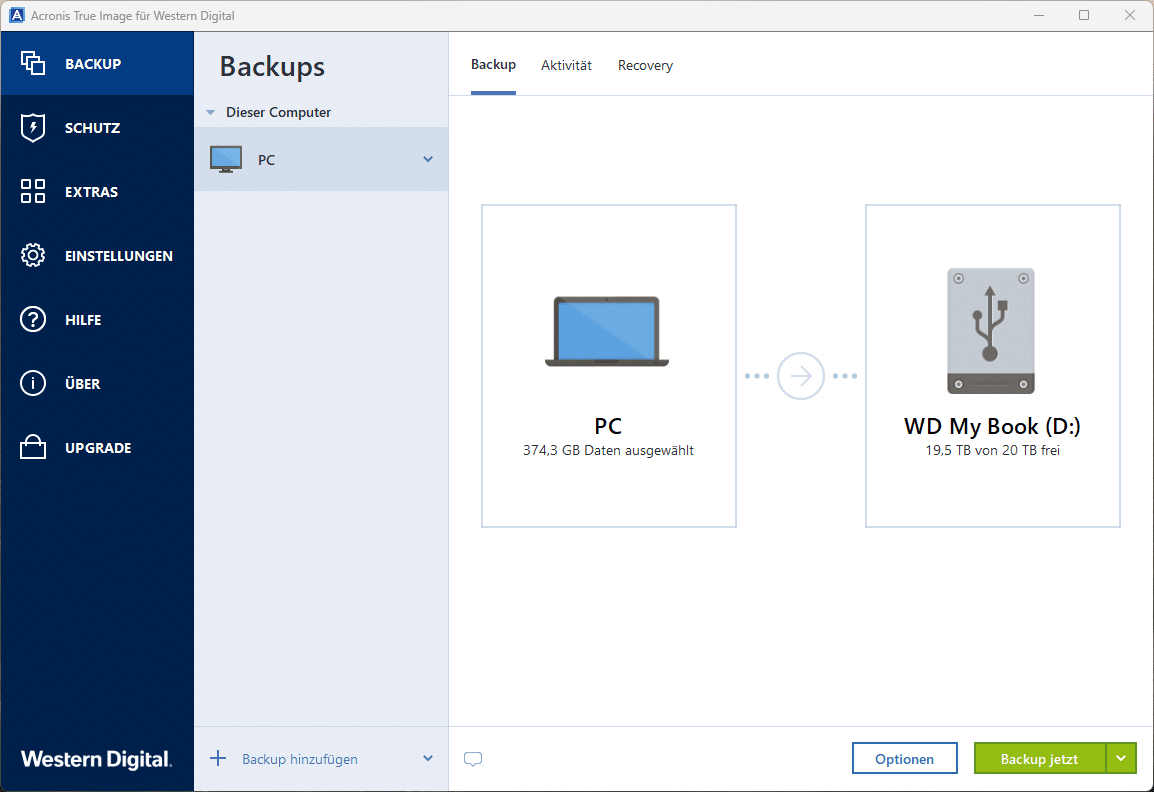This screenshot has width=1154, height=792.
Task: Open Hilfe question mark icon
Action: 33,320
